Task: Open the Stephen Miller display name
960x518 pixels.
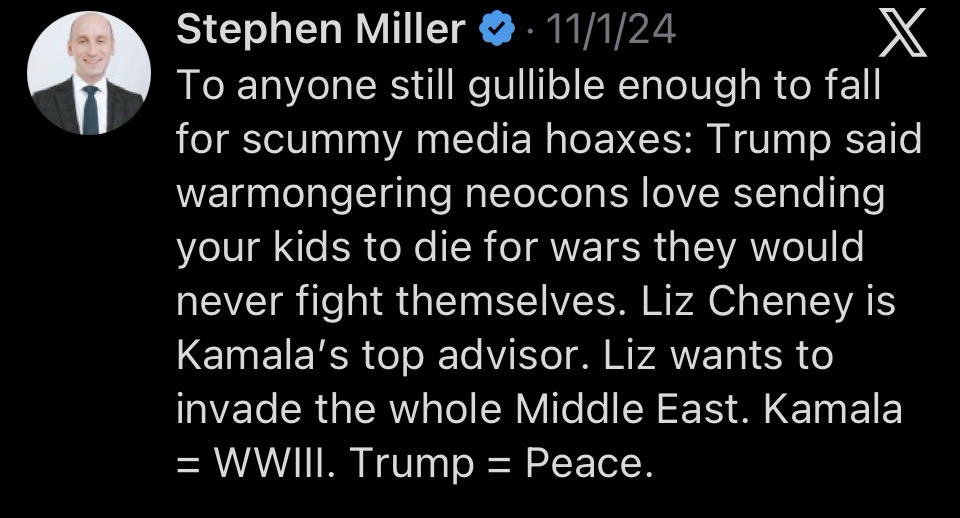Action: (320, 31)
